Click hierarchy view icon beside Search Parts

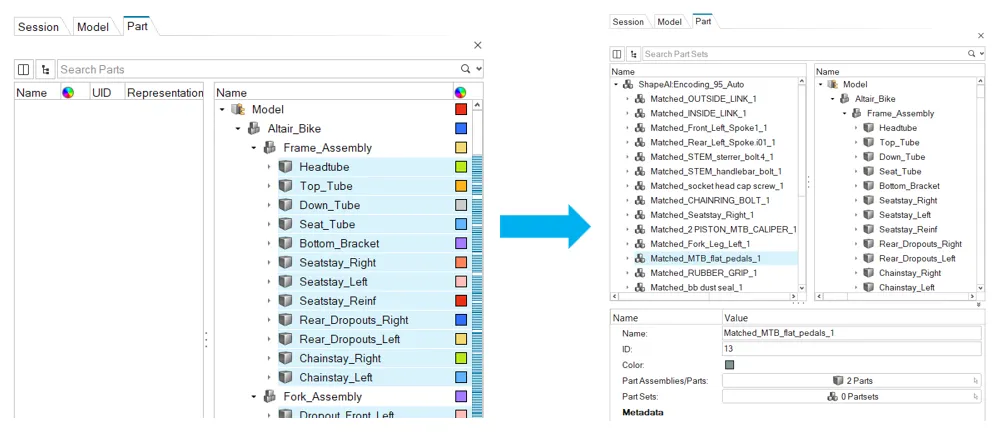(x=46, y=69)
